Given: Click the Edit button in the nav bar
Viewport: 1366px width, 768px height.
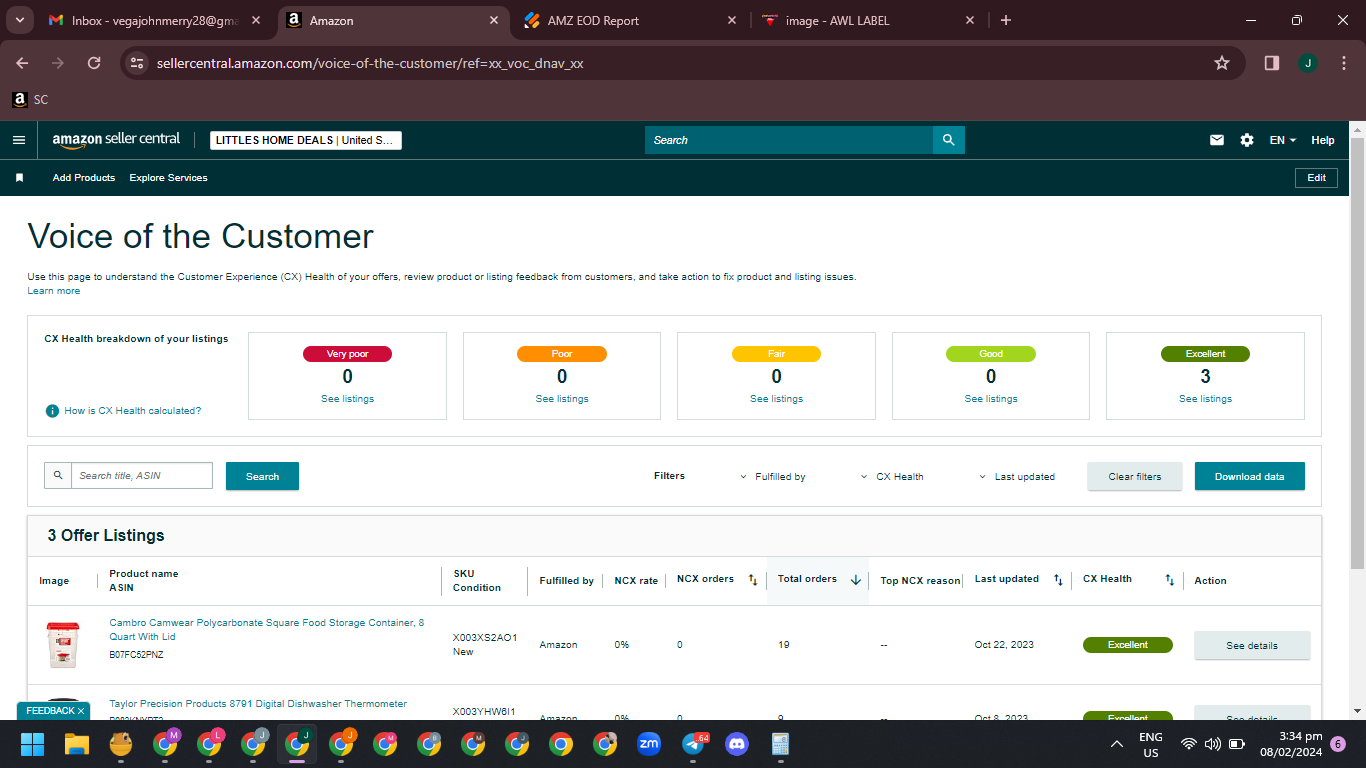Looking at the screenshot, I should [1316, 178].
